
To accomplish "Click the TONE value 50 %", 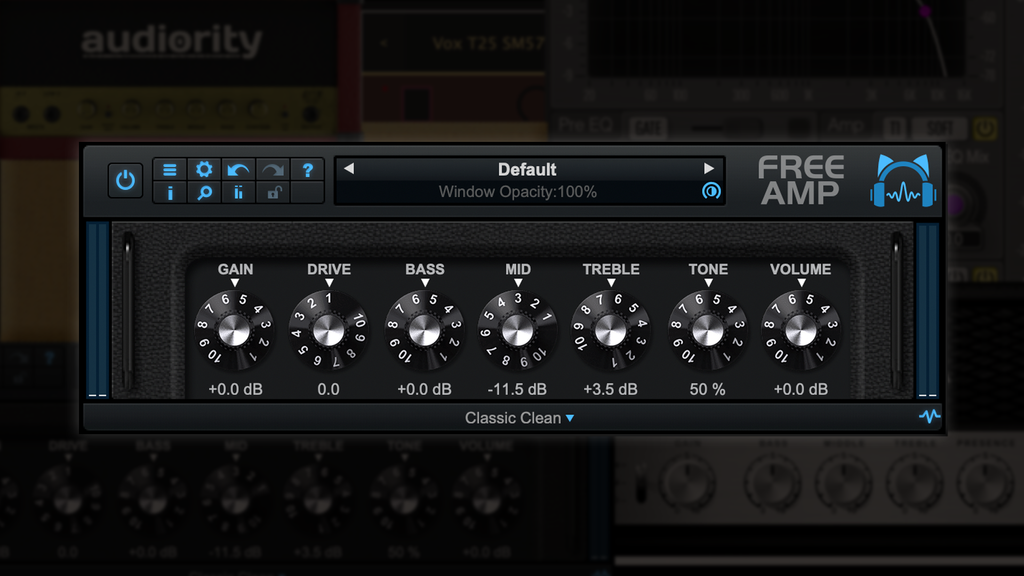I will point(707,389).
